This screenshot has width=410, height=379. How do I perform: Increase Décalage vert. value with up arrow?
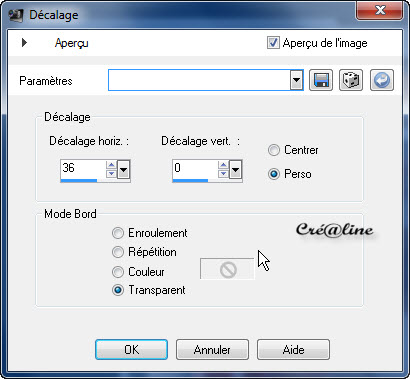click(x=223, y=165)
